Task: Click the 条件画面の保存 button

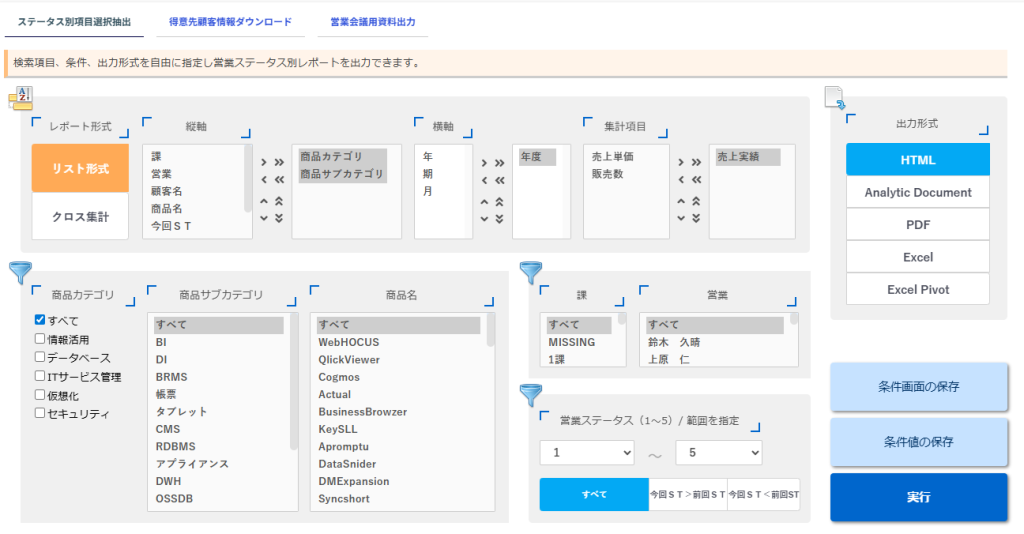Action: 918,387
